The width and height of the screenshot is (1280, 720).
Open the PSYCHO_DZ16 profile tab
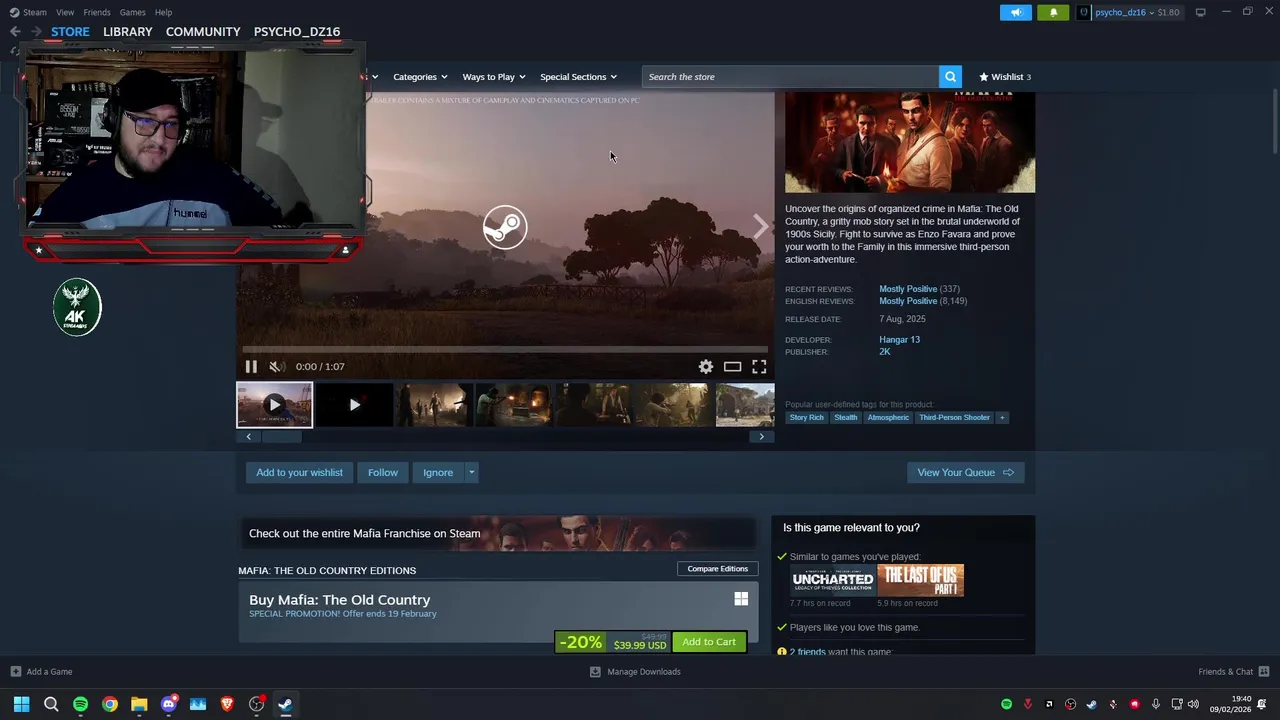(x=297, y=31)
